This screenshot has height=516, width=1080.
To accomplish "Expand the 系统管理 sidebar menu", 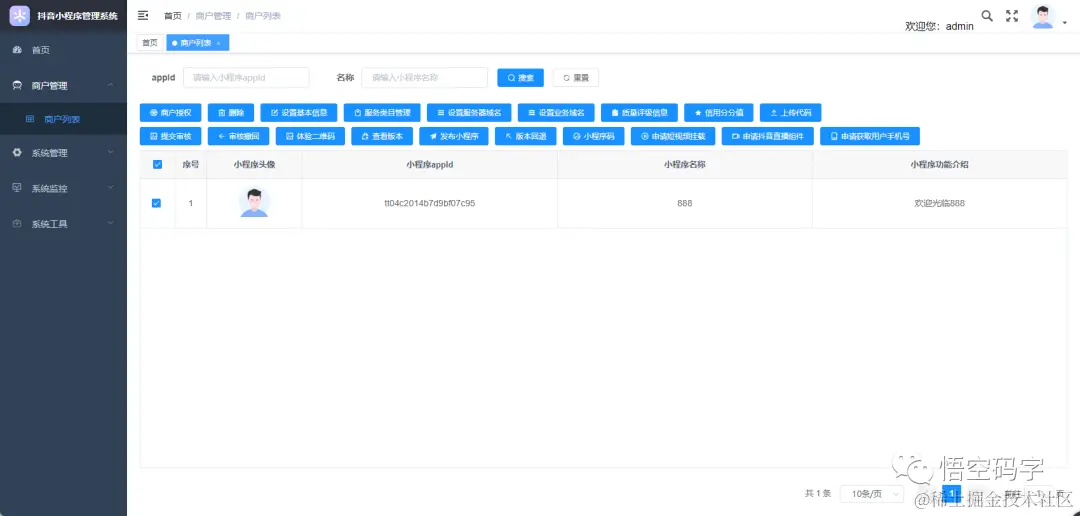I will pyautogui.click(x=63, y=153).
